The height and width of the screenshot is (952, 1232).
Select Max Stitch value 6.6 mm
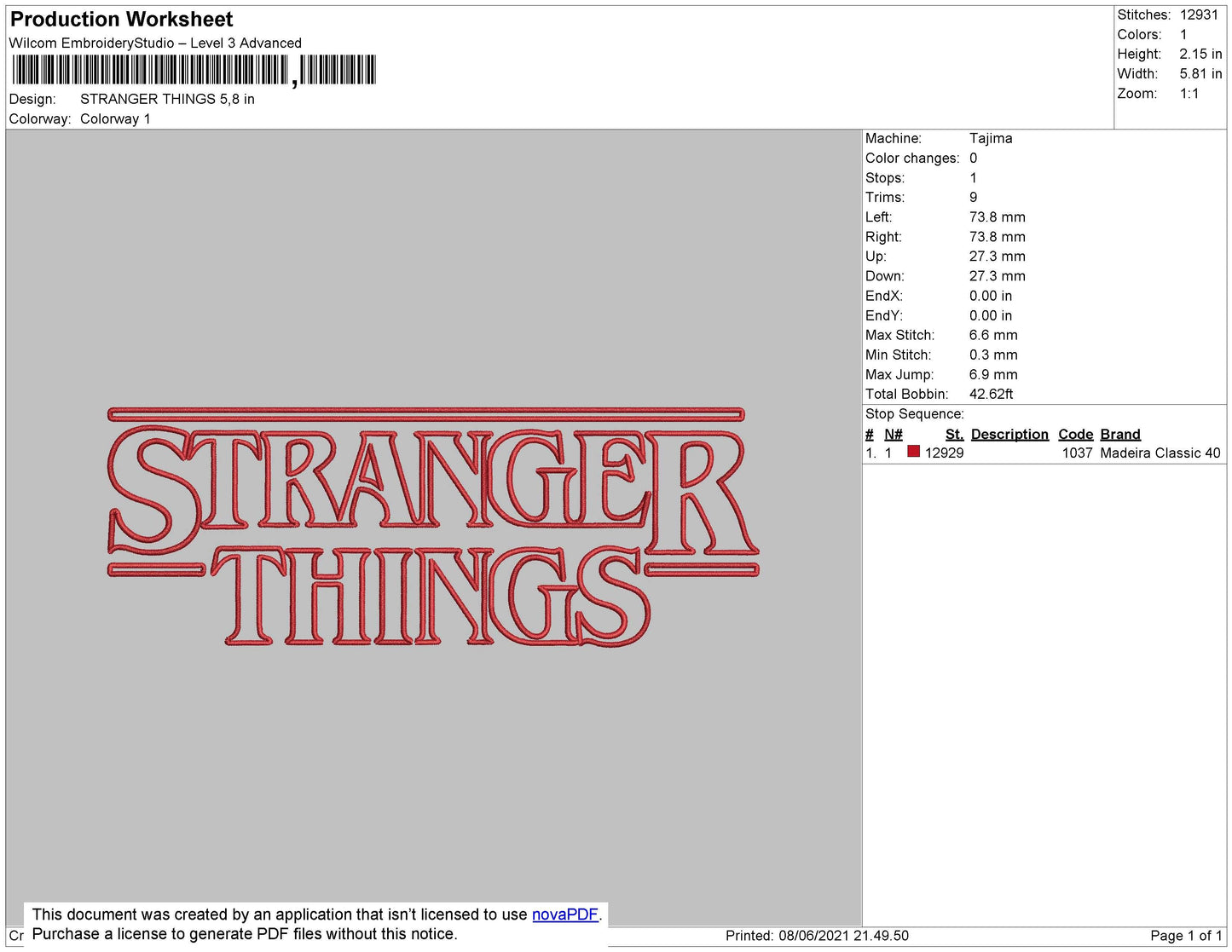993,335
